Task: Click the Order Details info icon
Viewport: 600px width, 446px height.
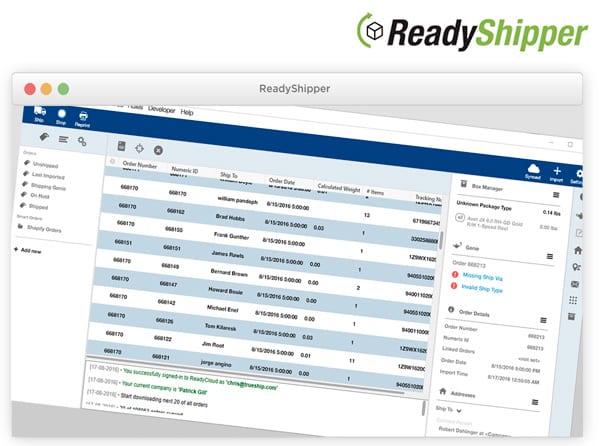Action: pyautogui.click(x=451, y=309)
